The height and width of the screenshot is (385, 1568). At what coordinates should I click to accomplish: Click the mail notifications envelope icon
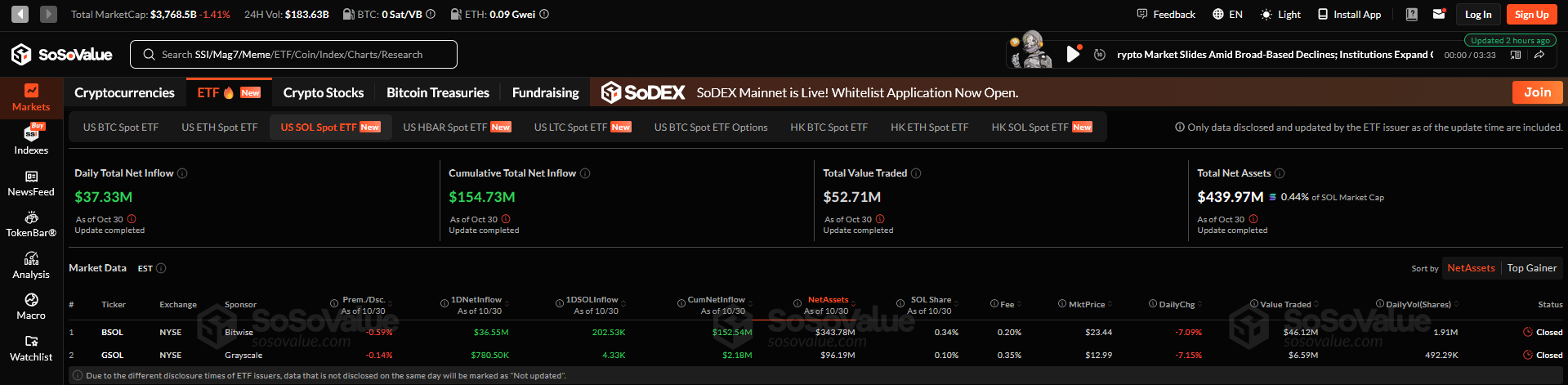1439,14
